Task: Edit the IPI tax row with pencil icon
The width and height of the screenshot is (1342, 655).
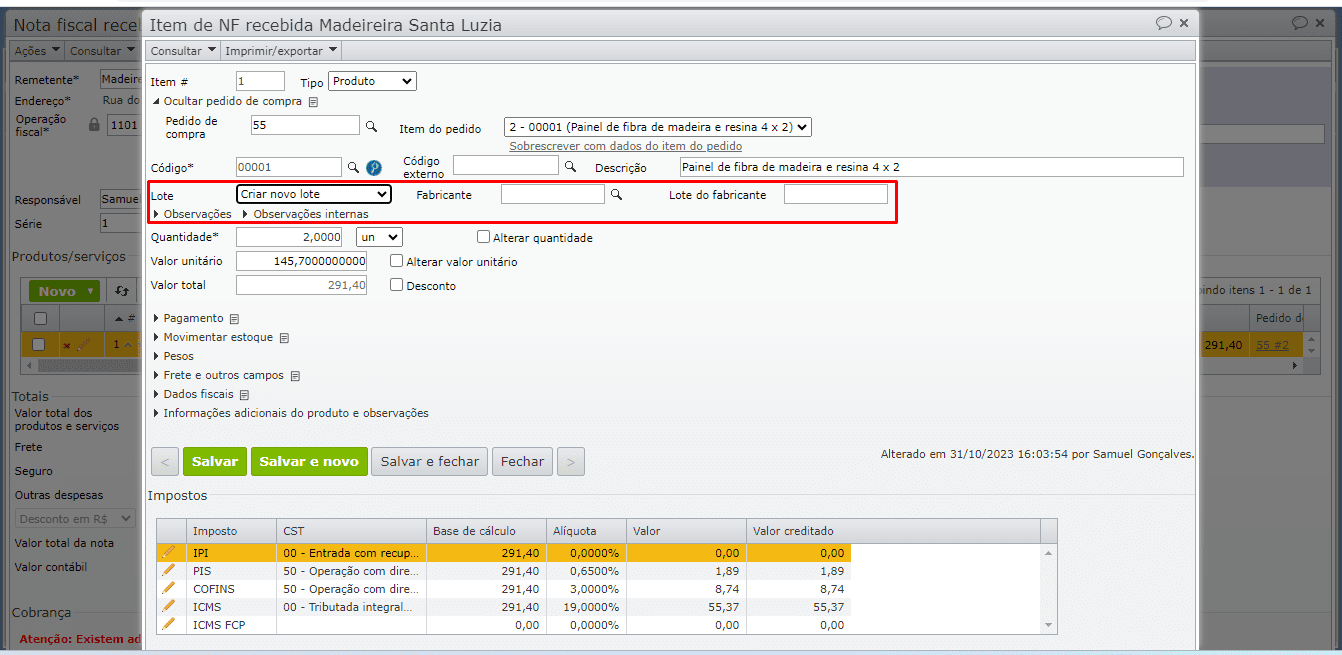Action: pos(168,552)
